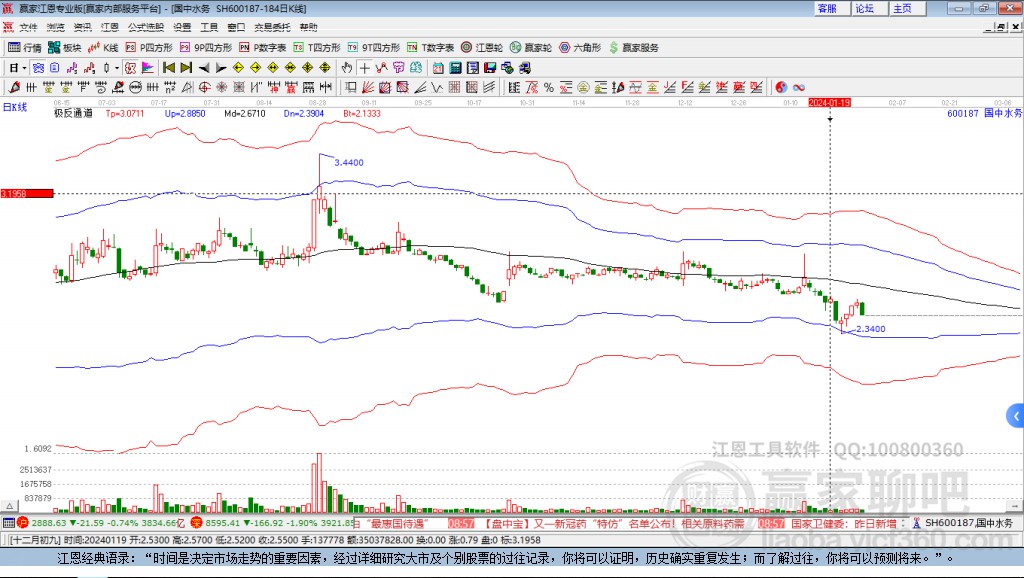Image resolution: width=1024 pixels, height=578 pixels.
Task: Open the 赢家轮 wheel tool
Action: click(x=531, y=47)
